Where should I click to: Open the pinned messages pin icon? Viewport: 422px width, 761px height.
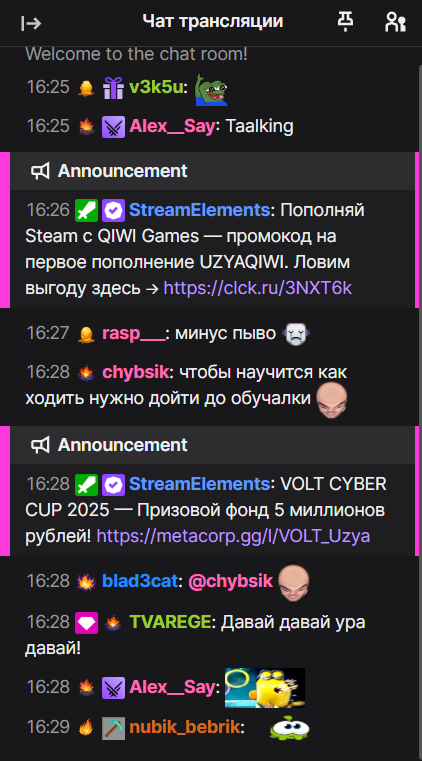[x=345, y=22]
